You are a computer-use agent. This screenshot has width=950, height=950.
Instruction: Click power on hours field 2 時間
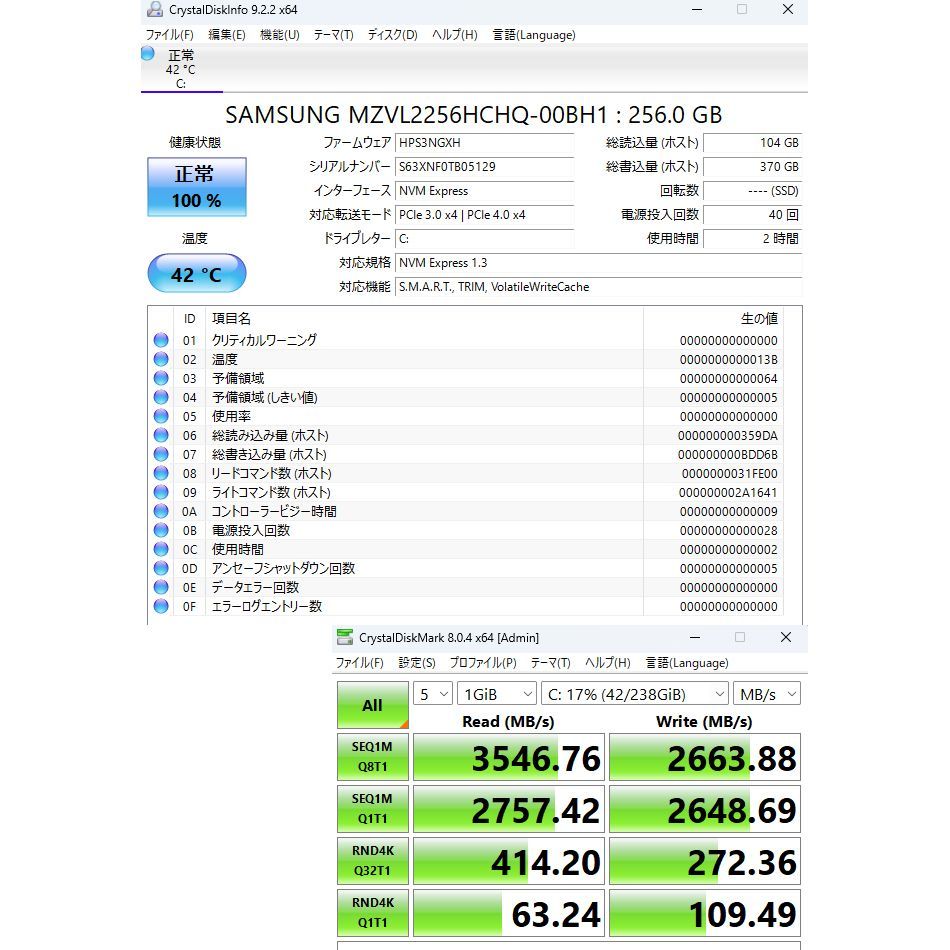click(752, 239)
